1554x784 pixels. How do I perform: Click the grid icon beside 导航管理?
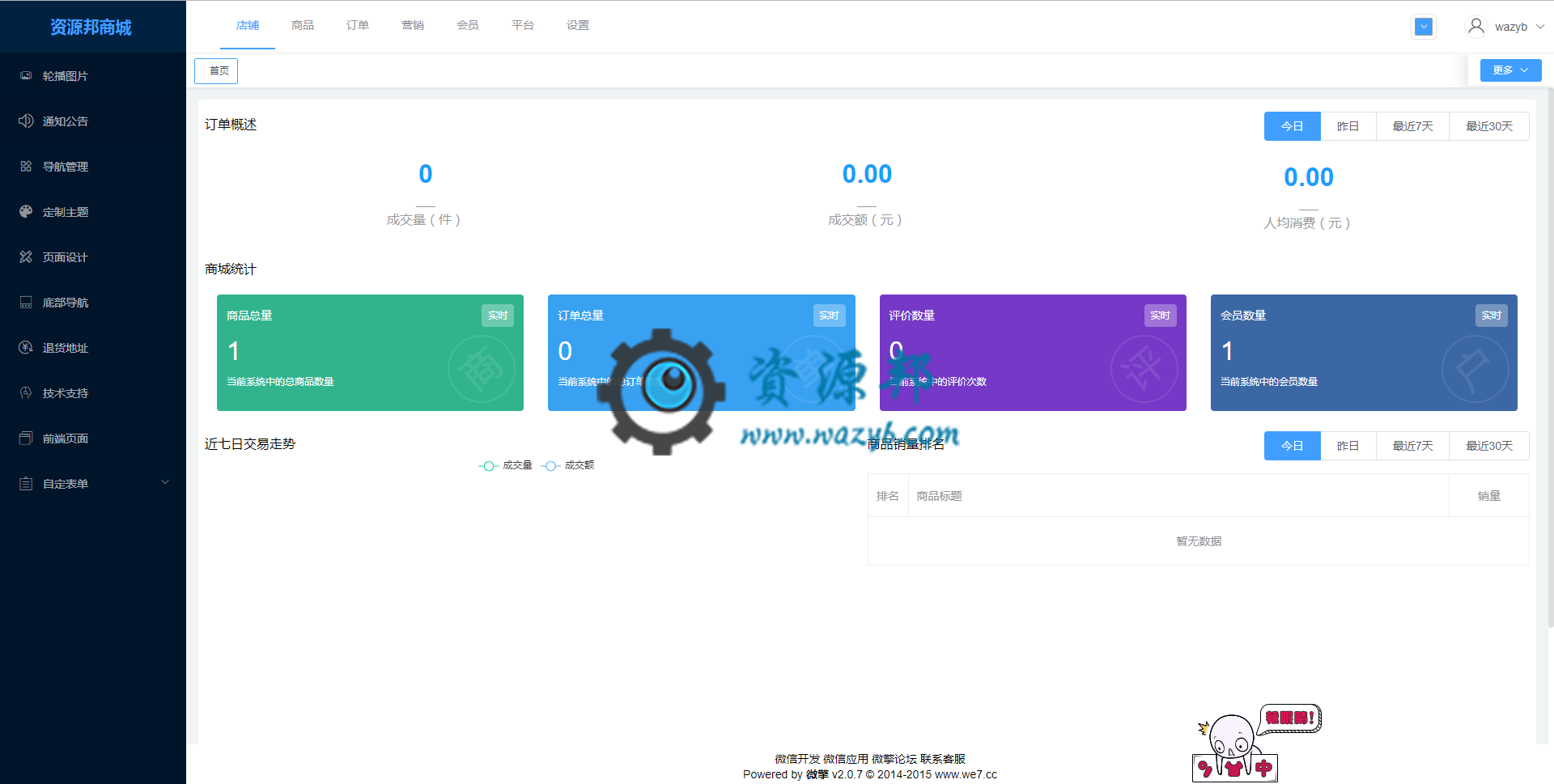(26, 166)
